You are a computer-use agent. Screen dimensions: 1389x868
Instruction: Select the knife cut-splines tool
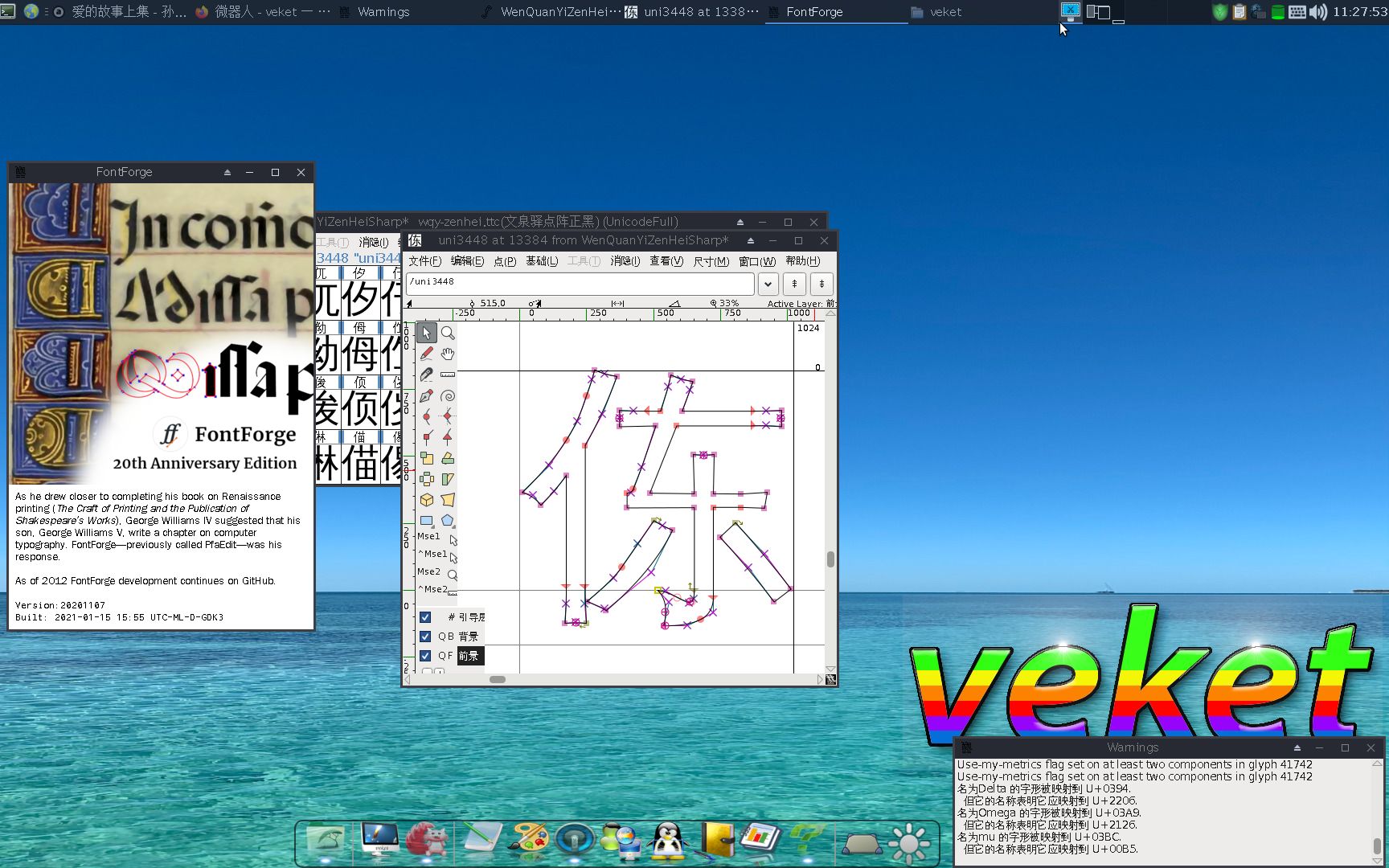(427, 375)
